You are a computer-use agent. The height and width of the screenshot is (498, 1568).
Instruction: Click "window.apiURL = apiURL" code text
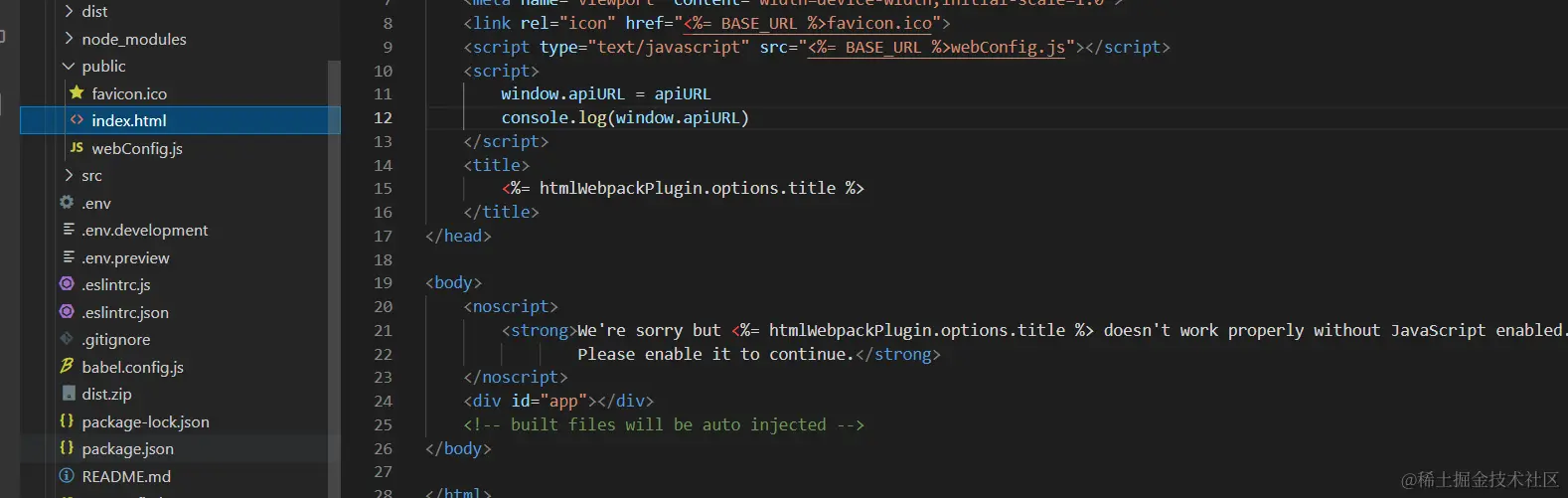click(x=606, y=93)
